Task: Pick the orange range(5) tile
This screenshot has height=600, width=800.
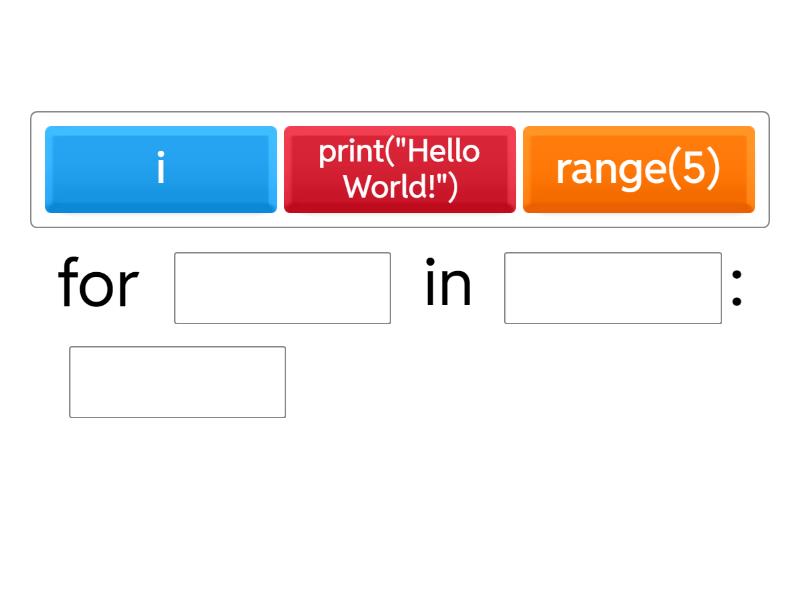Action: 638,169
